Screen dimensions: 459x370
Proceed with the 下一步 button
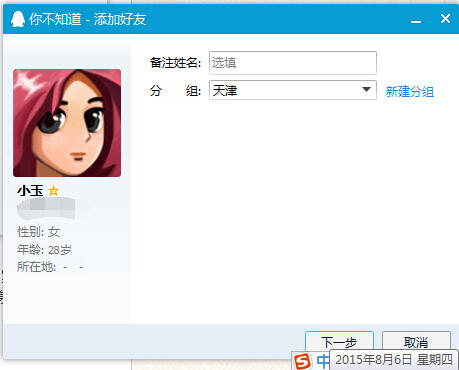tap(339, 342)
